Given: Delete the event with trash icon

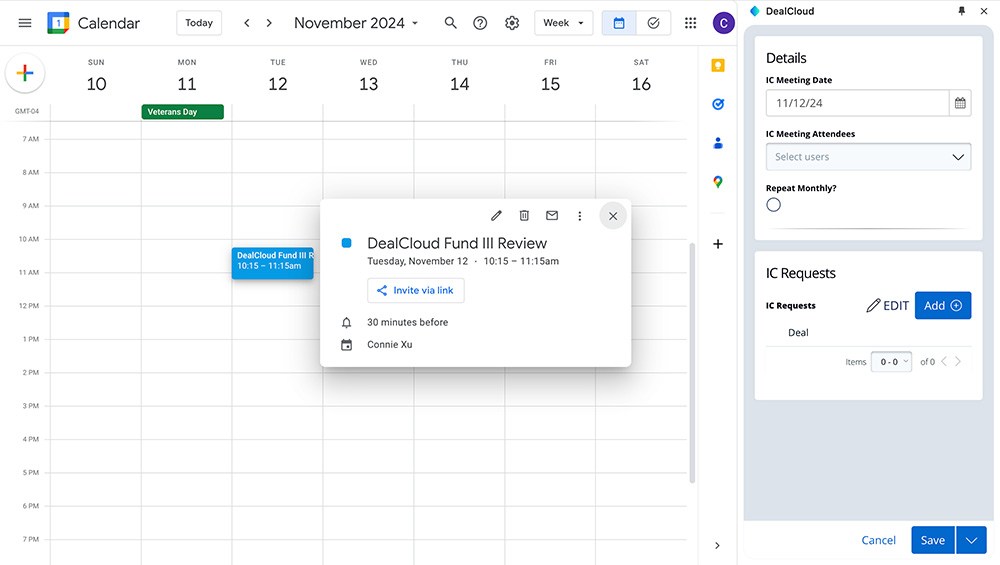Looking at the screenshot, I should [524, 216].
